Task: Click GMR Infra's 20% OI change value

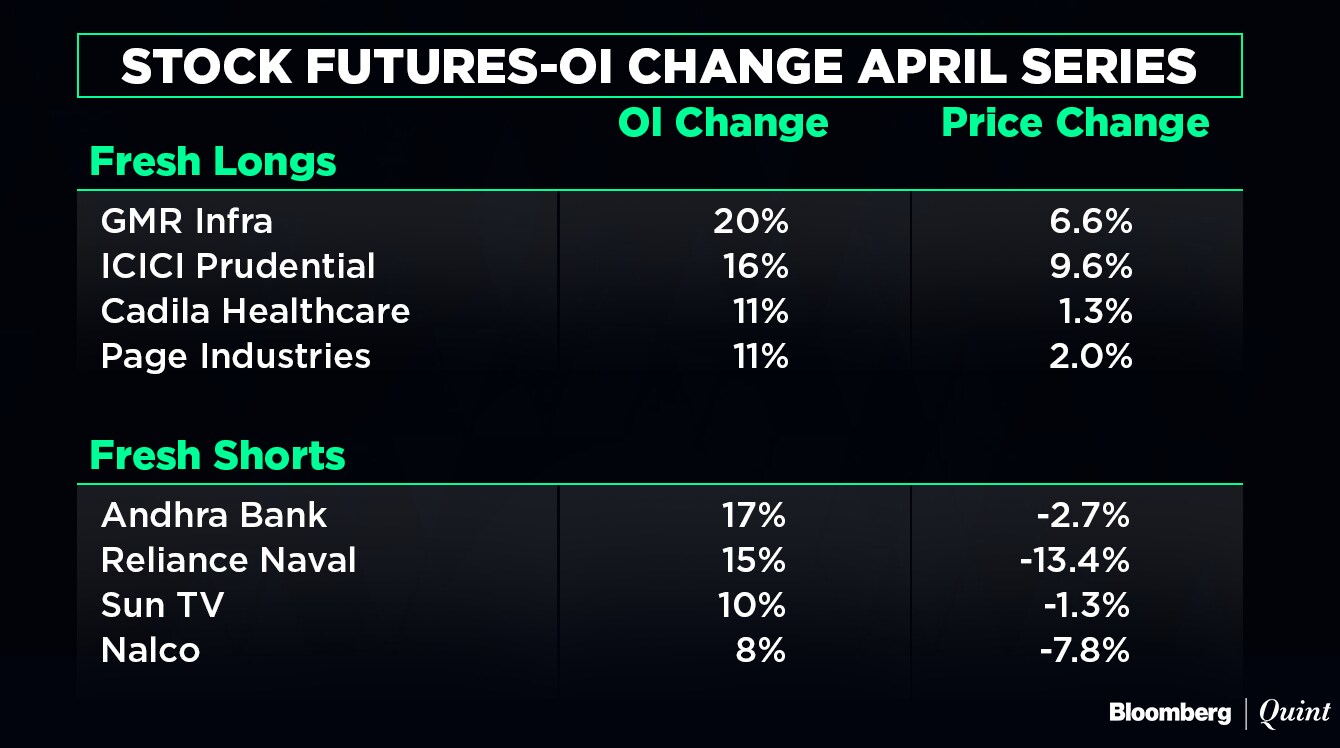Action: (x=750, y=221)
